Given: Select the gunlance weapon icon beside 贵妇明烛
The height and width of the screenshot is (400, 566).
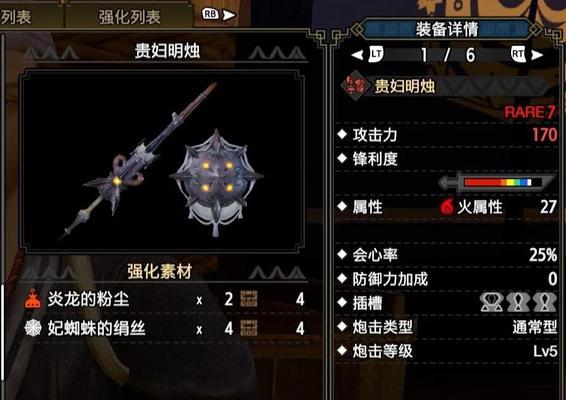Looking at the screenshot, I should tap(357, 86).
